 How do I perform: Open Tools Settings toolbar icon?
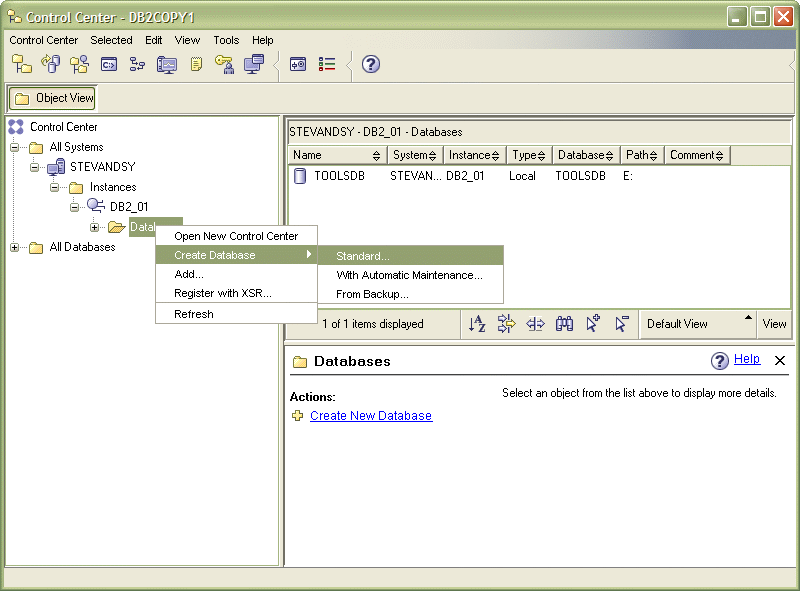[x=298, y=64]
